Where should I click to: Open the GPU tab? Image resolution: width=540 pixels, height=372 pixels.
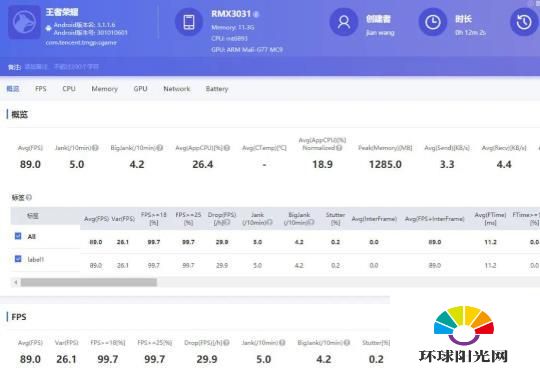pyautogui.click(x=140, y=89)
